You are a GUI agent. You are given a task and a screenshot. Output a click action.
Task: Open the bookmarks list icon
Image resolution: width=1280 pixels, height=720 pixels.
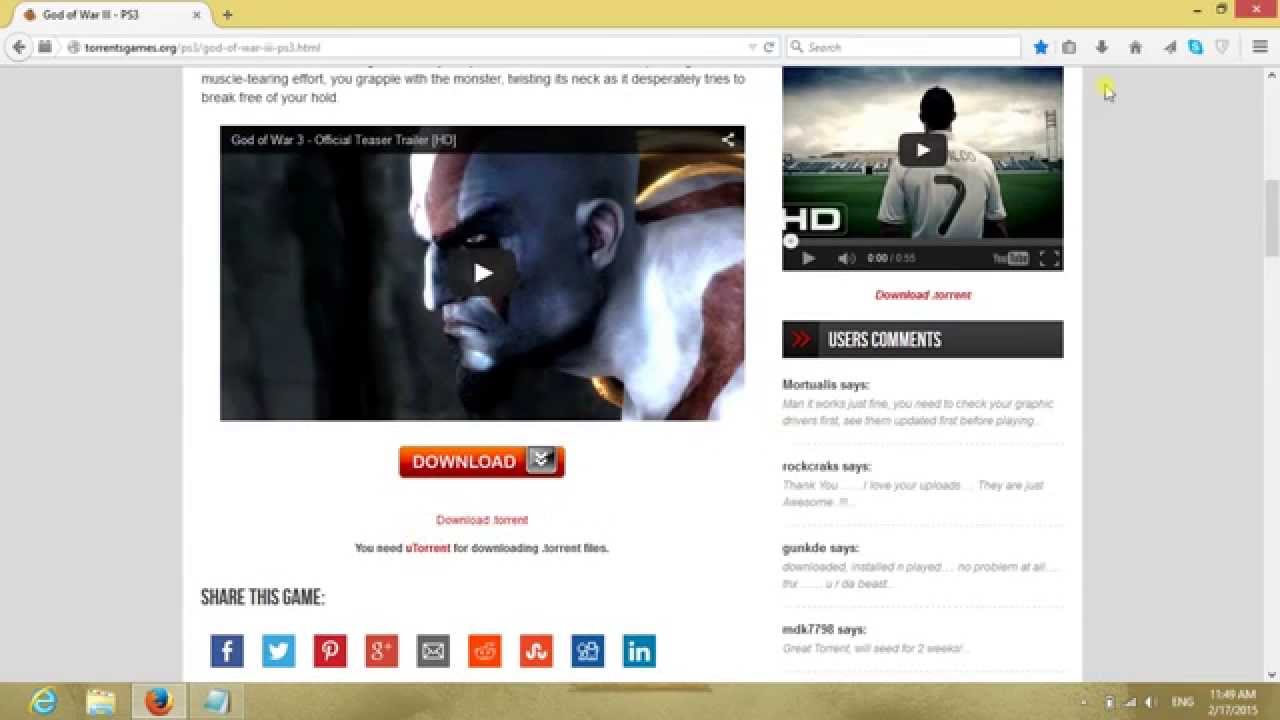point(1069,47)
